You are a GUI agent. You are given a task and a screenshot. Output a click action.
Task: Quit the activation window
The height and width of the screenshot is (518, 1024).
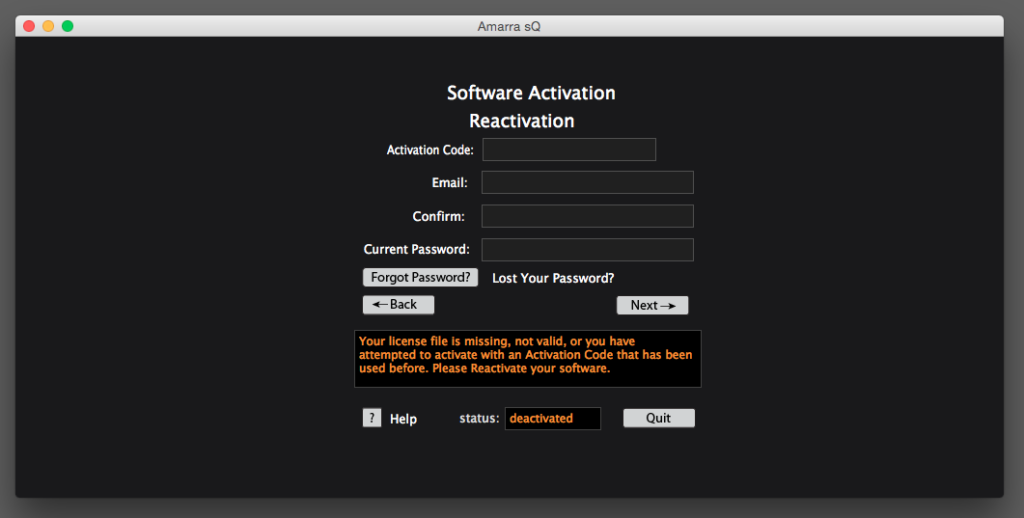coord(659,418)
